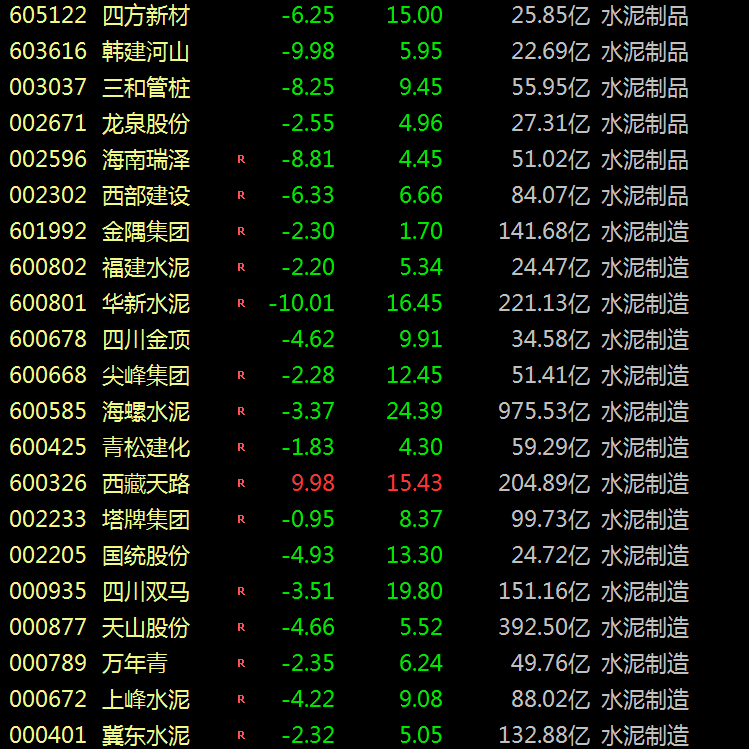Open stock 福建水泥
This screenshot has width=749, height=749.
point(146,267)
